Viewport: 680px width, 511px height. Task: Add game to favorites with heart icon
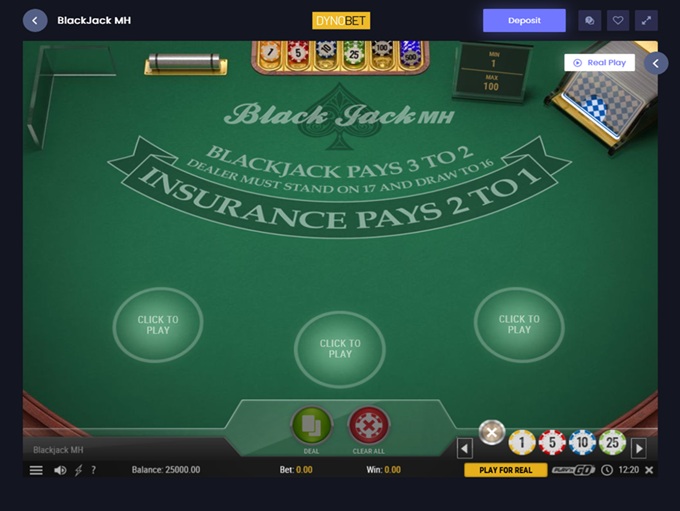coord(618,20)
